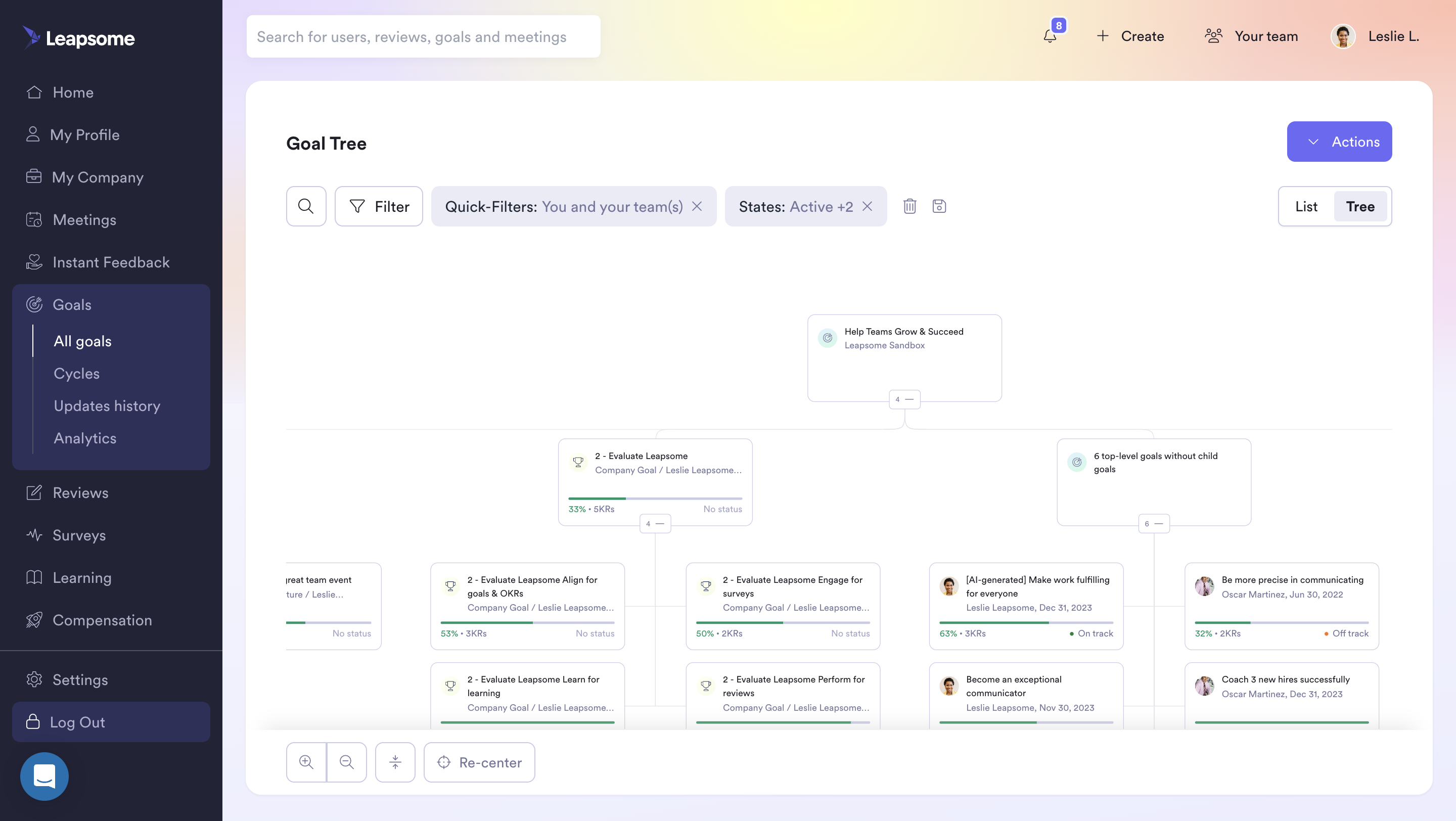Collapse the 6 top-level goals node
The height and width of the screenshot is (821, 1456).
1154,524
